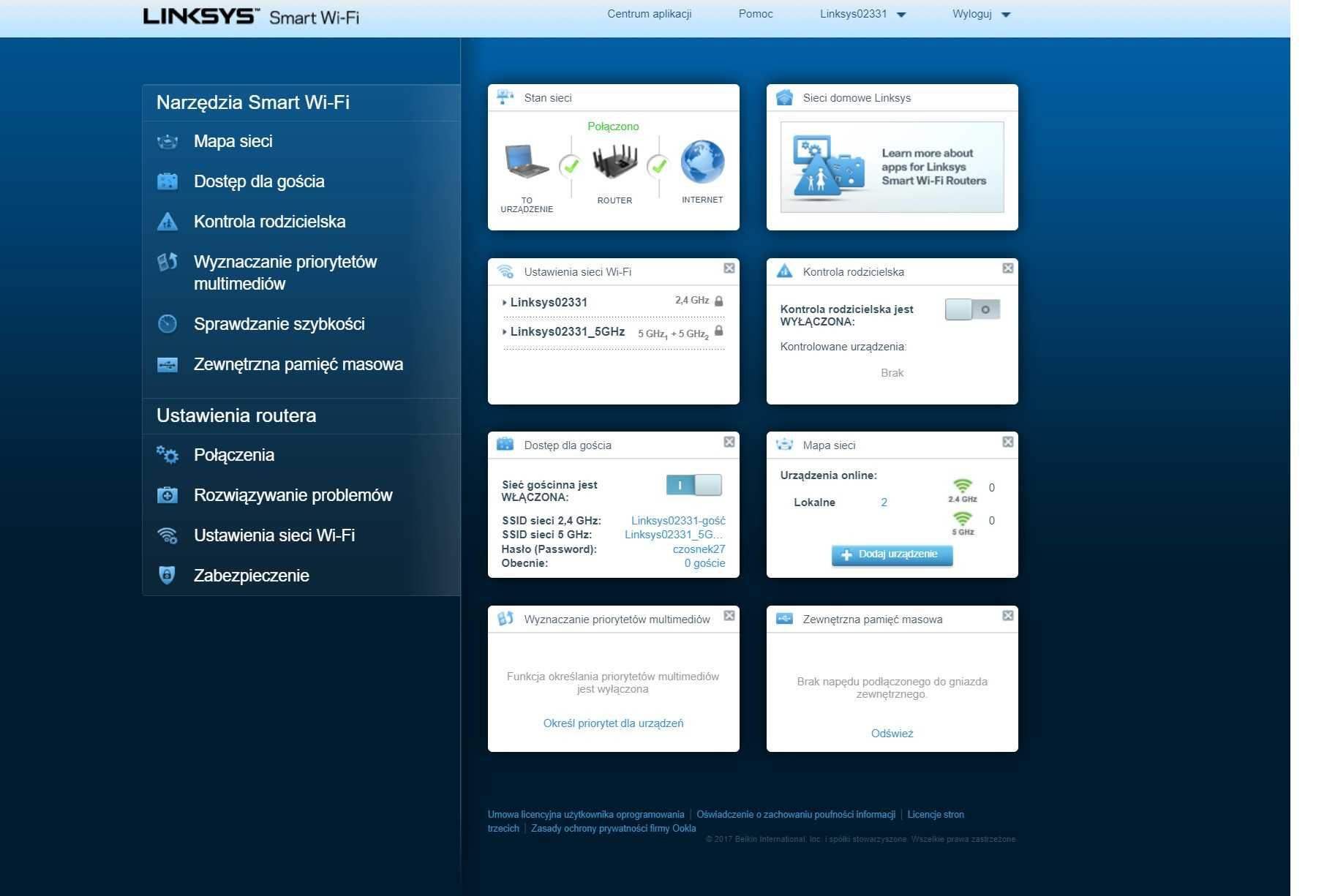1335x896 pixels.
Task: Toggle the Kontrola rodzicielska switch on
Action: 972,309
